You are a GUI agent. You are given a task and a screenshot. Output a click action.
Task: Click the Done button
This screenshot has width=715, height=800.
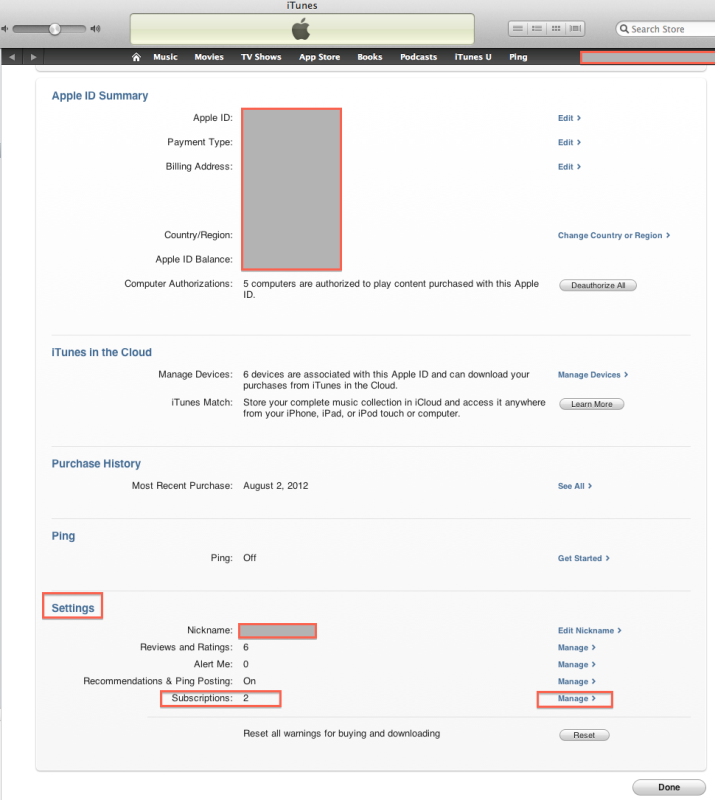pos(669,787)
